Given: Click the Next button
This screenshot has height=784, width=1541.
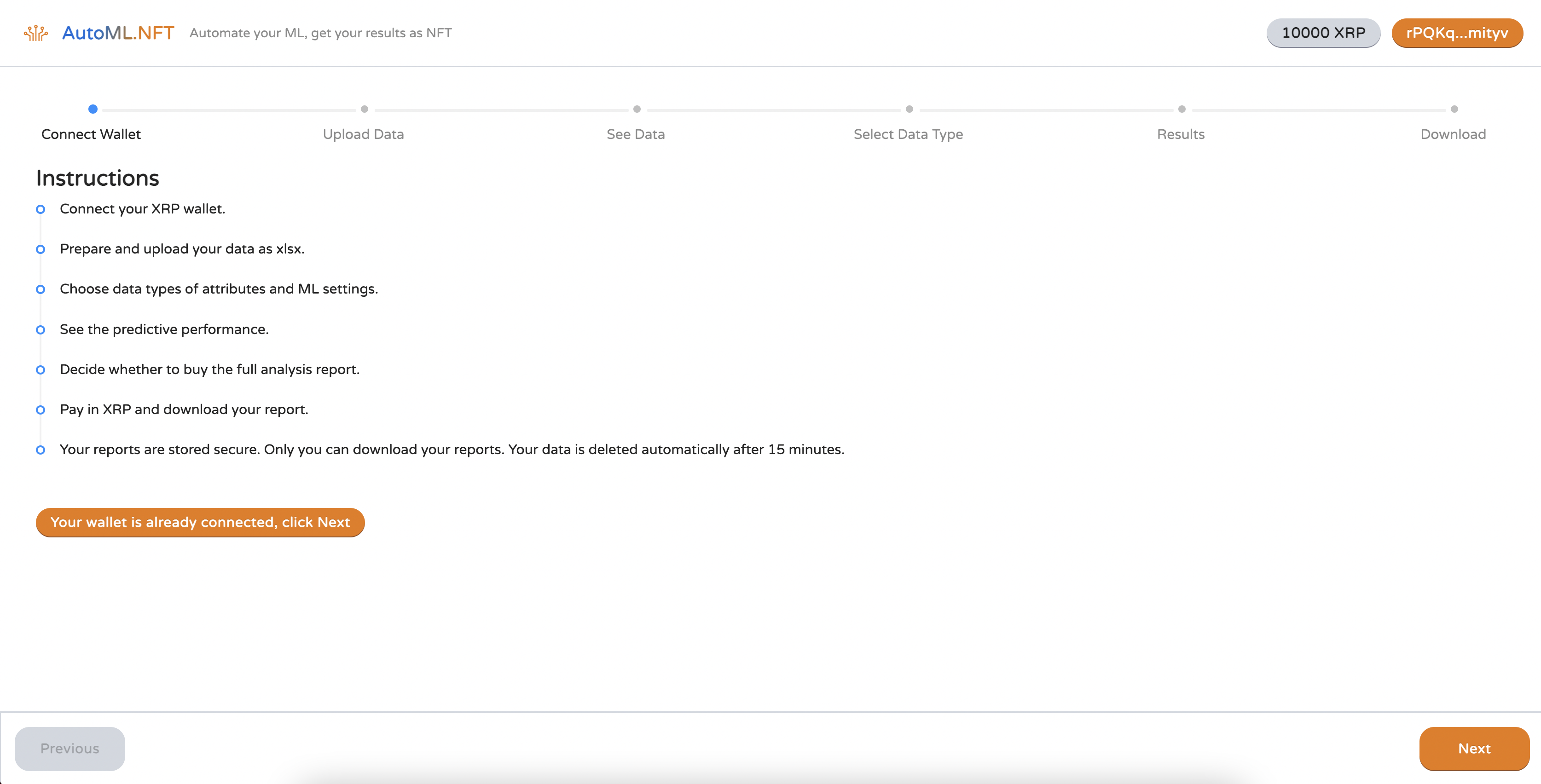Looking at the screenshot, I should point(1473,748).
